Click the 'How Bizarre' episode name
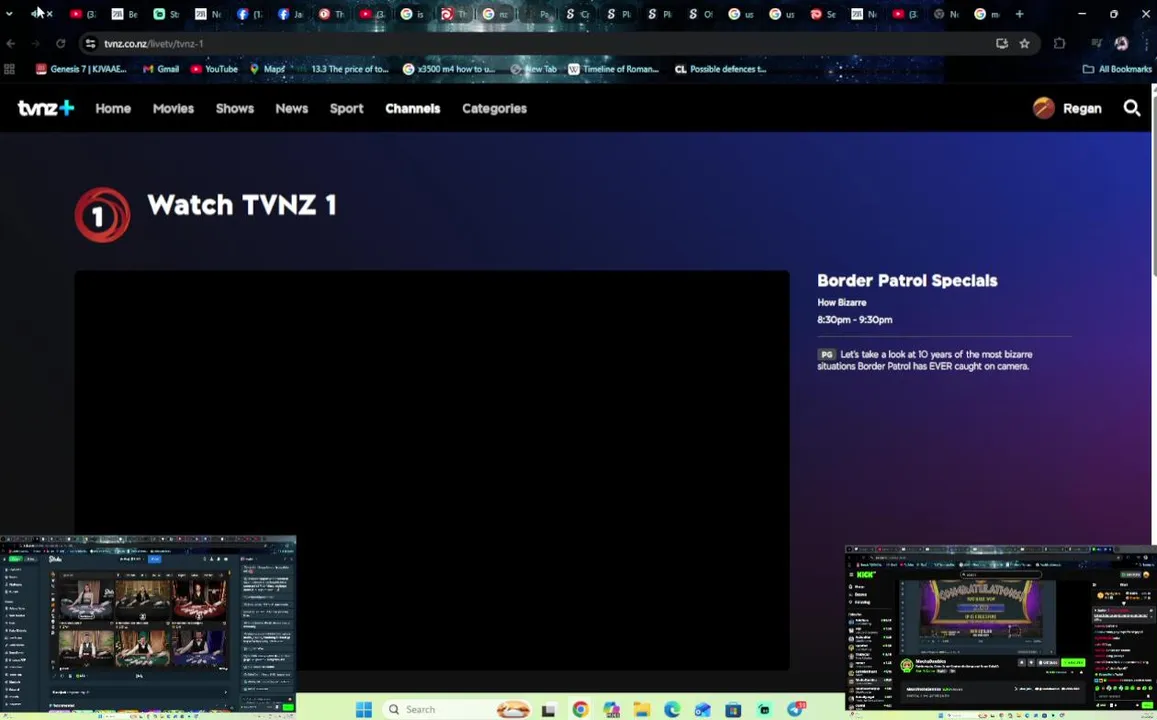1157x720 pixels. (x=841, y=302)
